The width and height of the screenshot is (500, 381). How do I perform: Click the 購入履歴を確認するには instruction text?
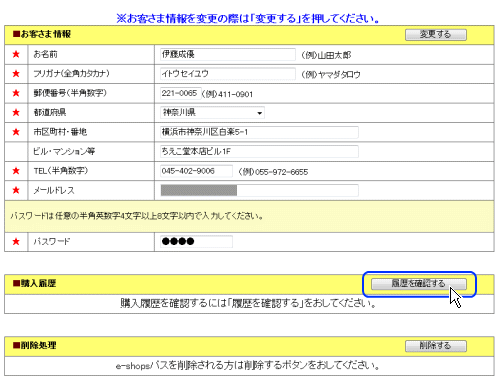click(248, 303)
